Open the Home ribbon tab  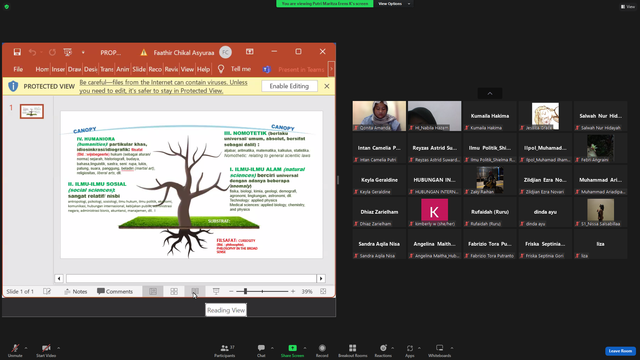(x=42, y=69)
